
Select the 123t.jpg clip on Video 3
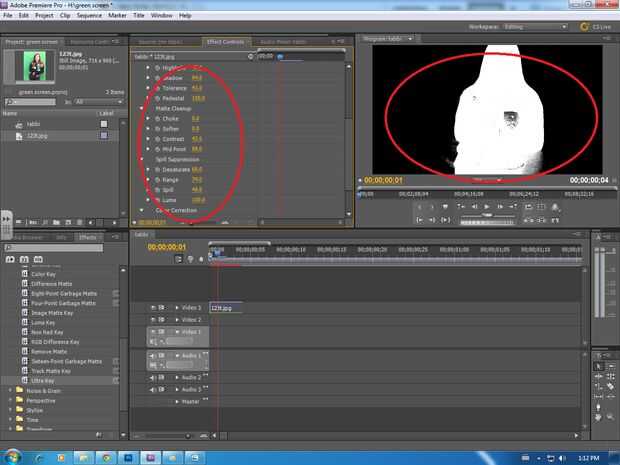[x=226, y=308]
